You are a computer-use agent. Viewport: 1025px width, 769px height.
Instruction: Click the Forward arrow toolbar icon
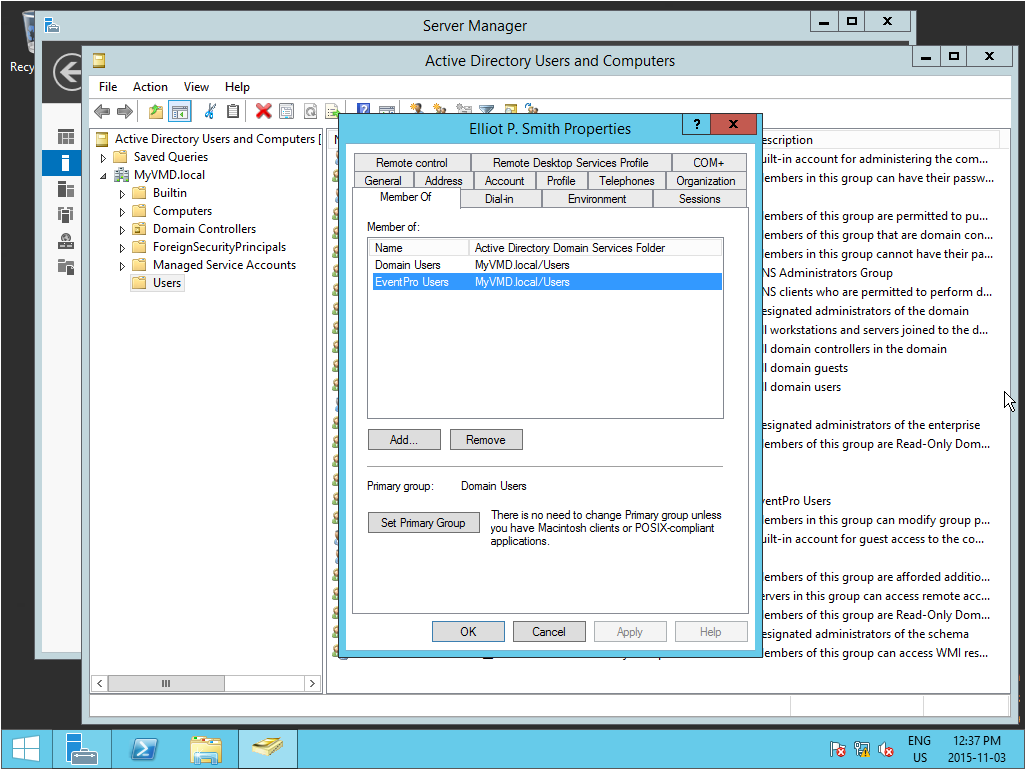(124, 111)
